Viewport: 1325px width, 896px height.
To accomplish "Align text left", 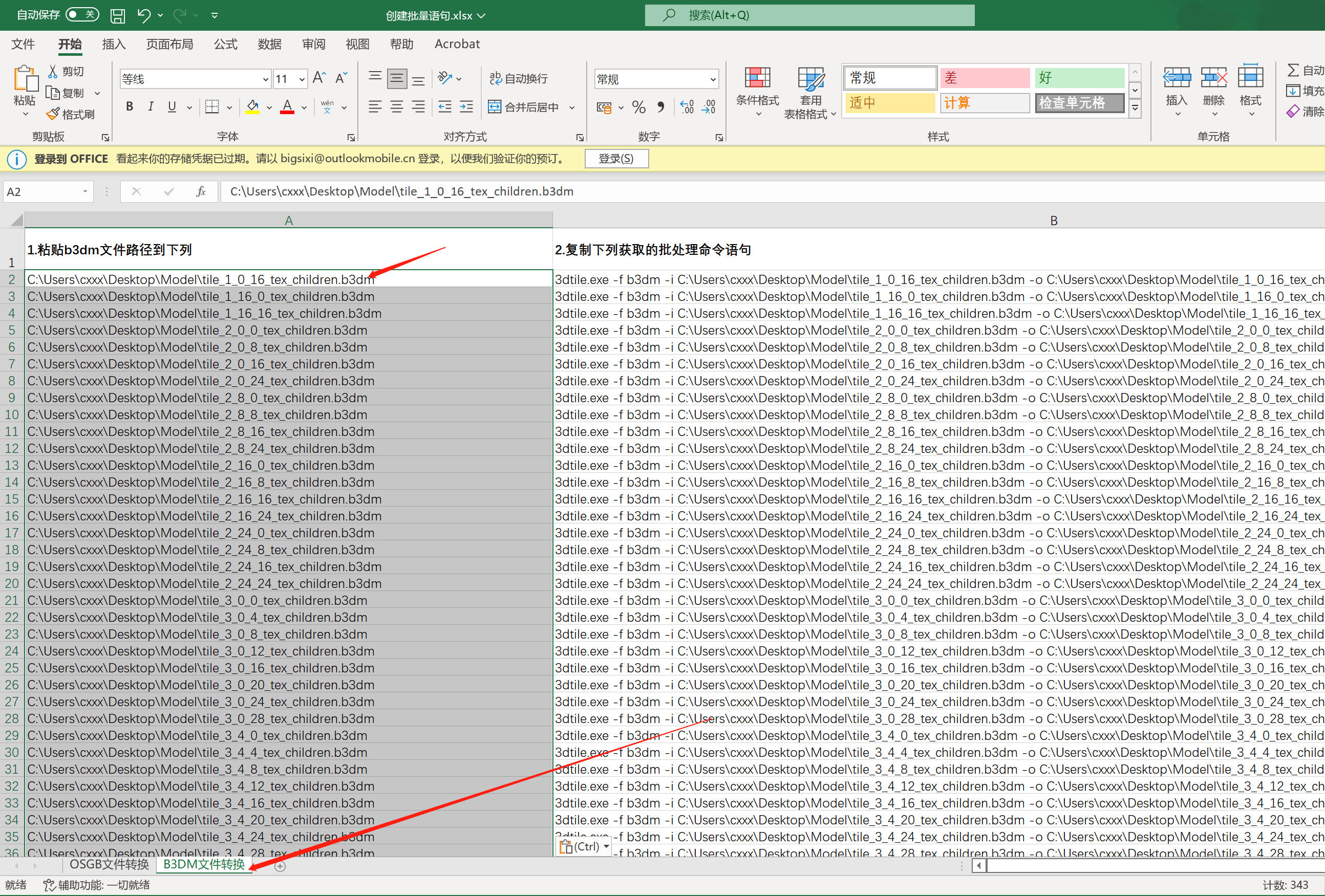I will coord(375,106).
